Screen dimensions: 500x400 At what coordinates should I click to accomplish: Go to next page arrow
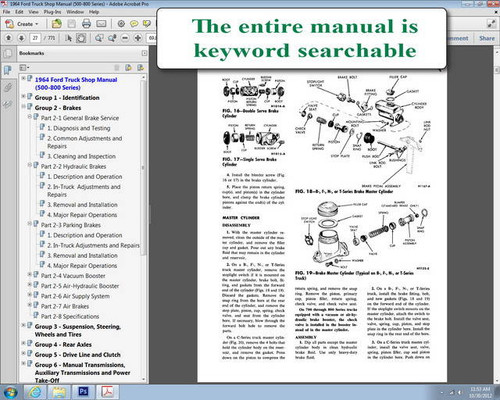21,38
